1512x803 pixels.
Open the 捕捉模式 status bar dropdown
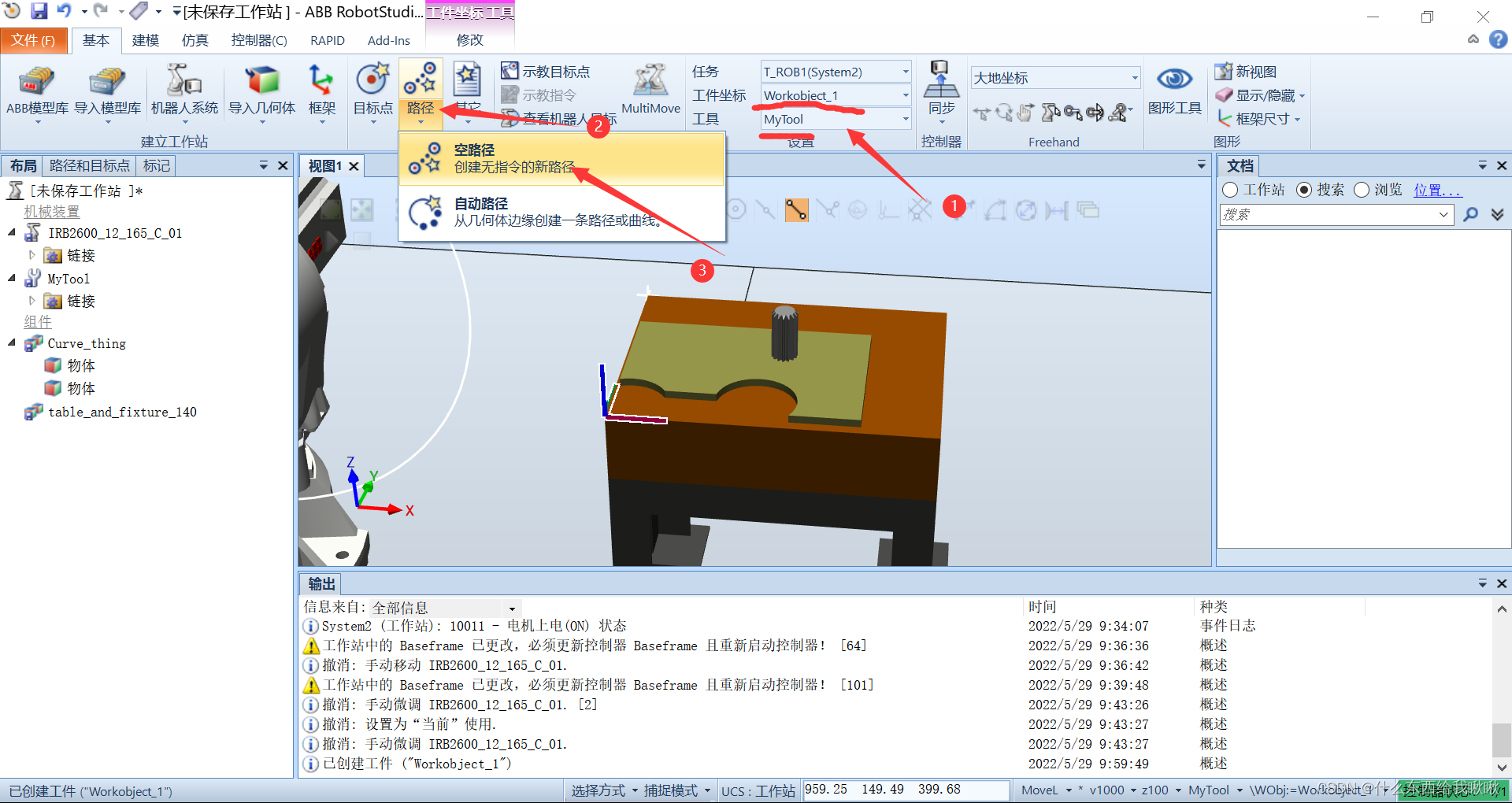(677, 790)
